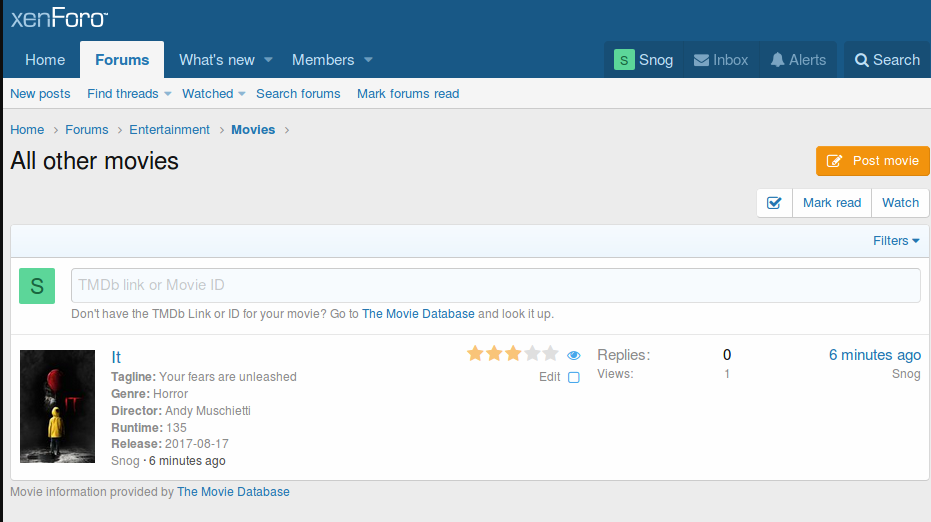Image resolution: width=931 pixels, height=522 pixels.
Task: Click the Mark read button
Action: [832, 203]
